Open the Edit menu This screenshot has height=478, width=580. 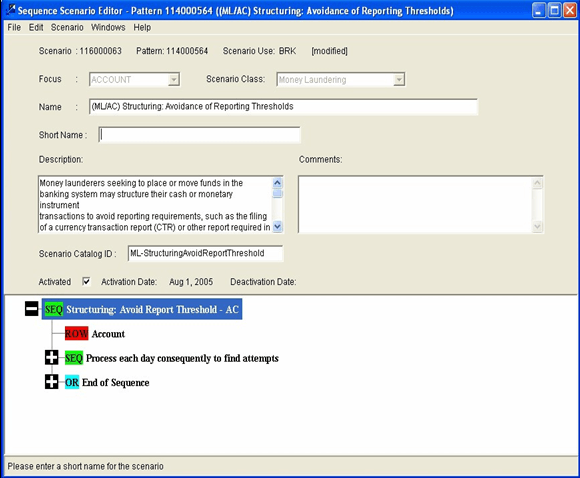[x=36, y=27]
